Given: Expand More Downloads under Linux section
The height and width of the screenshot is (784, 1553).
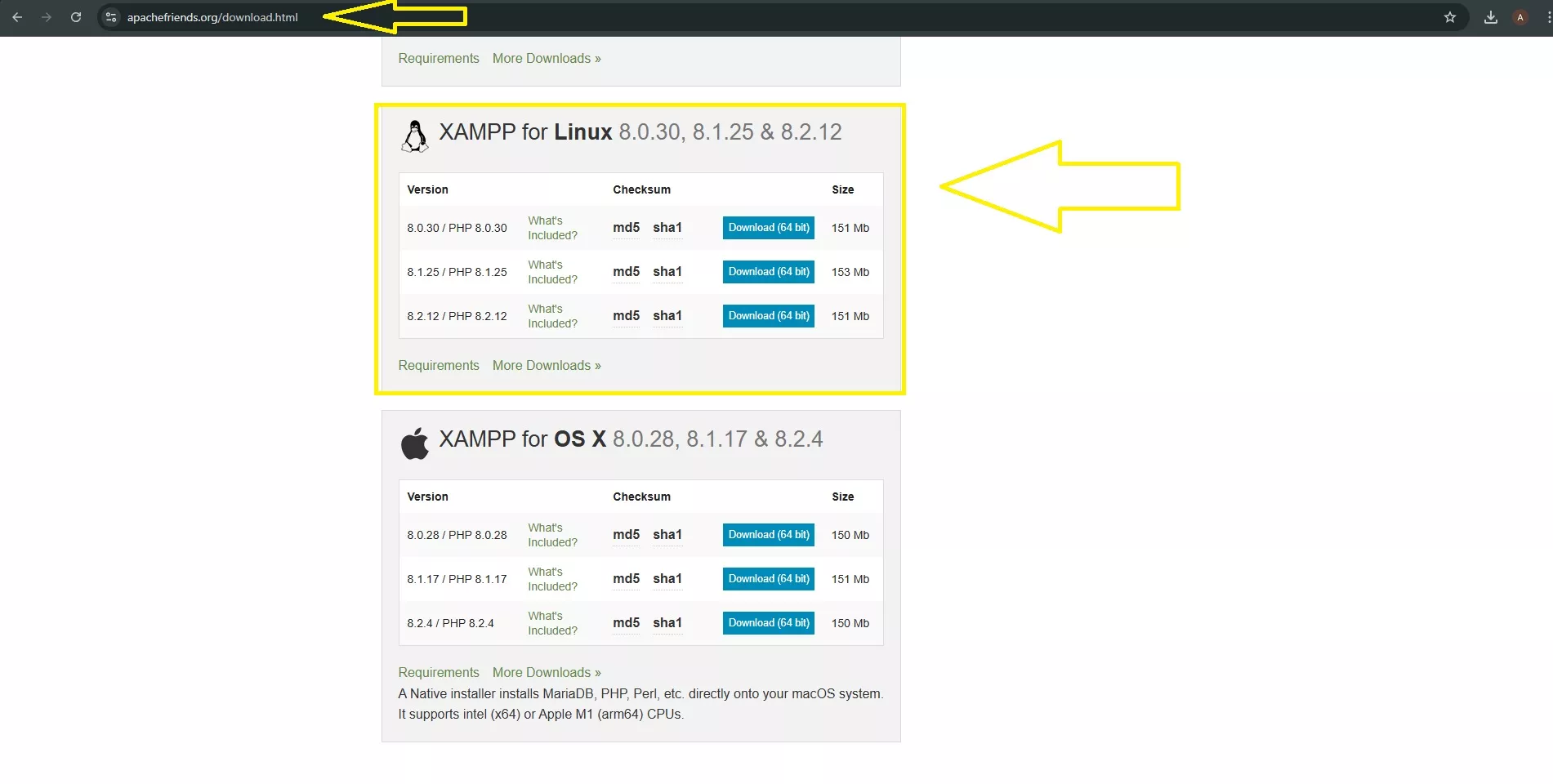Looking at the screenshot, I should point(547,366).
